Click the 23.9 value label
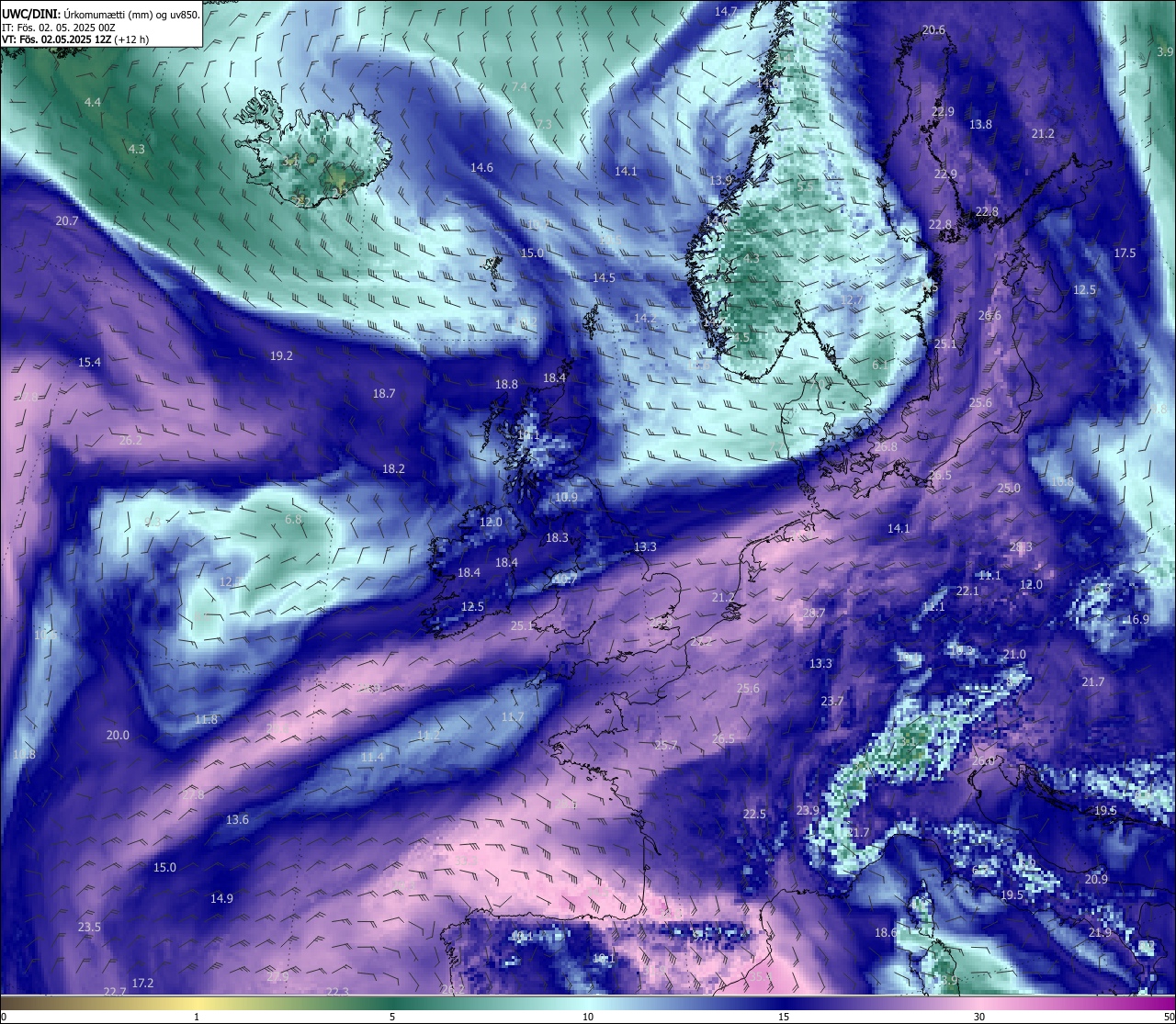 tap(808, 810)
